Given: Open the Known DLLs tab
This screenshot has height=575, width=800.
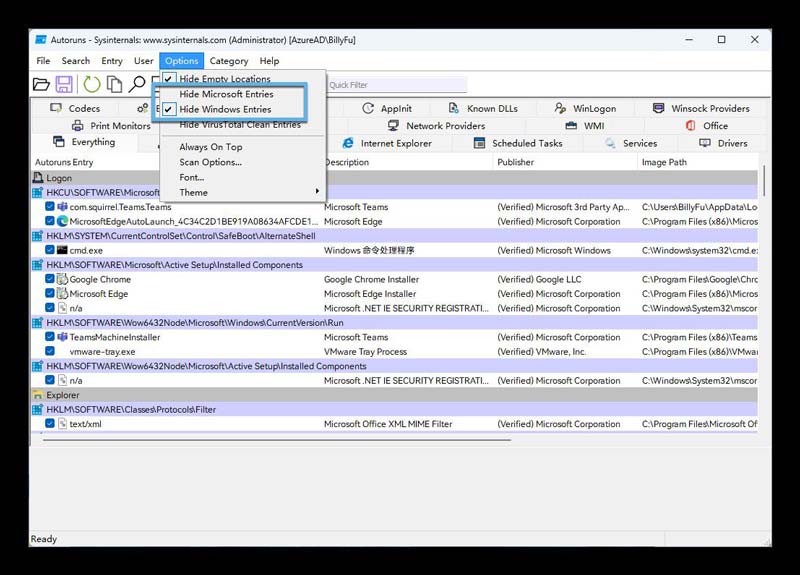Looking at the screenshot, I should point(483,108).
